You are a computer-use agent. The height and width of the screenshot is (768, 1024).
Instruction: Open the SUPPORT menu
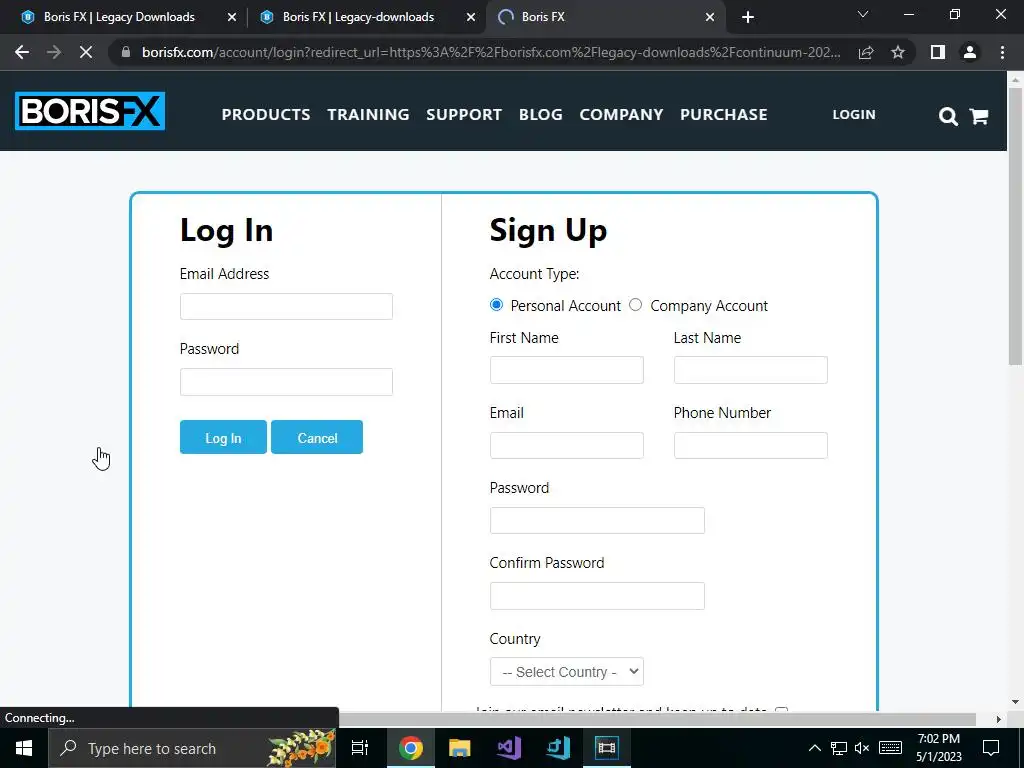tap(464, 114)
